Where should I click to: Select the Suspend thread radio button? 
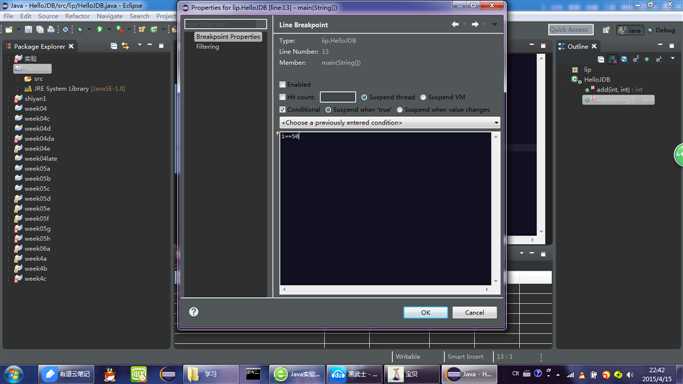coord(364,97)
